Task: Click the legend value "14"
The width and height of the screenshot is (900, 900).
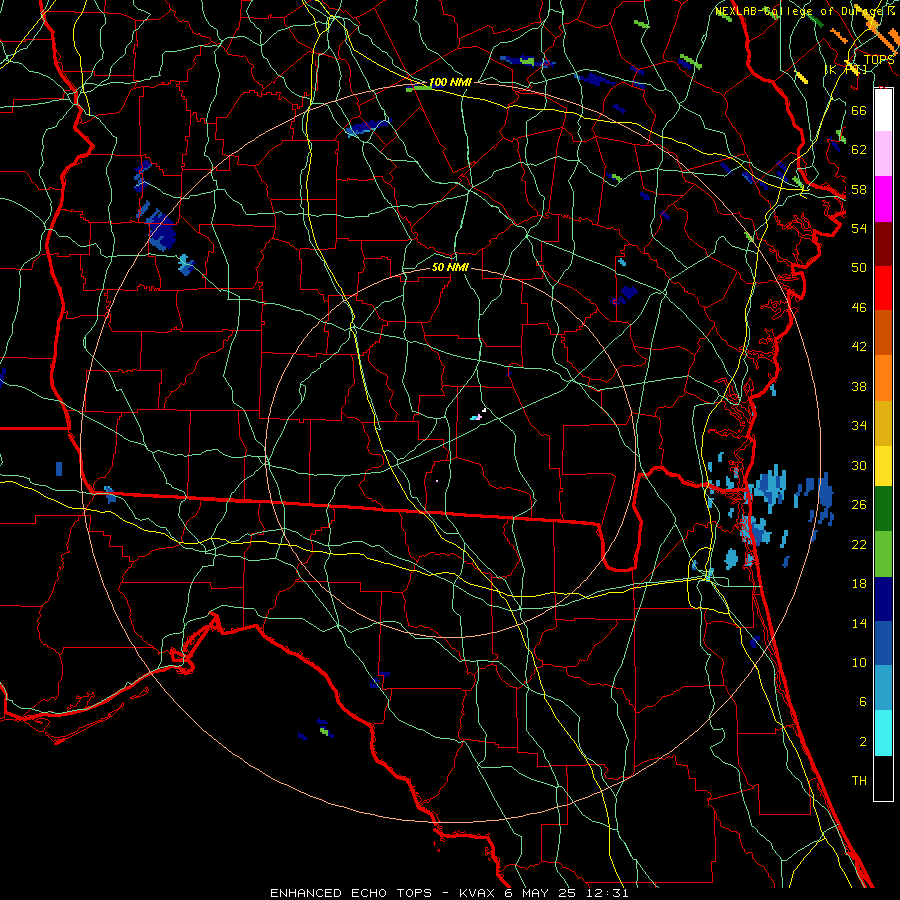Action: point(859,623)
